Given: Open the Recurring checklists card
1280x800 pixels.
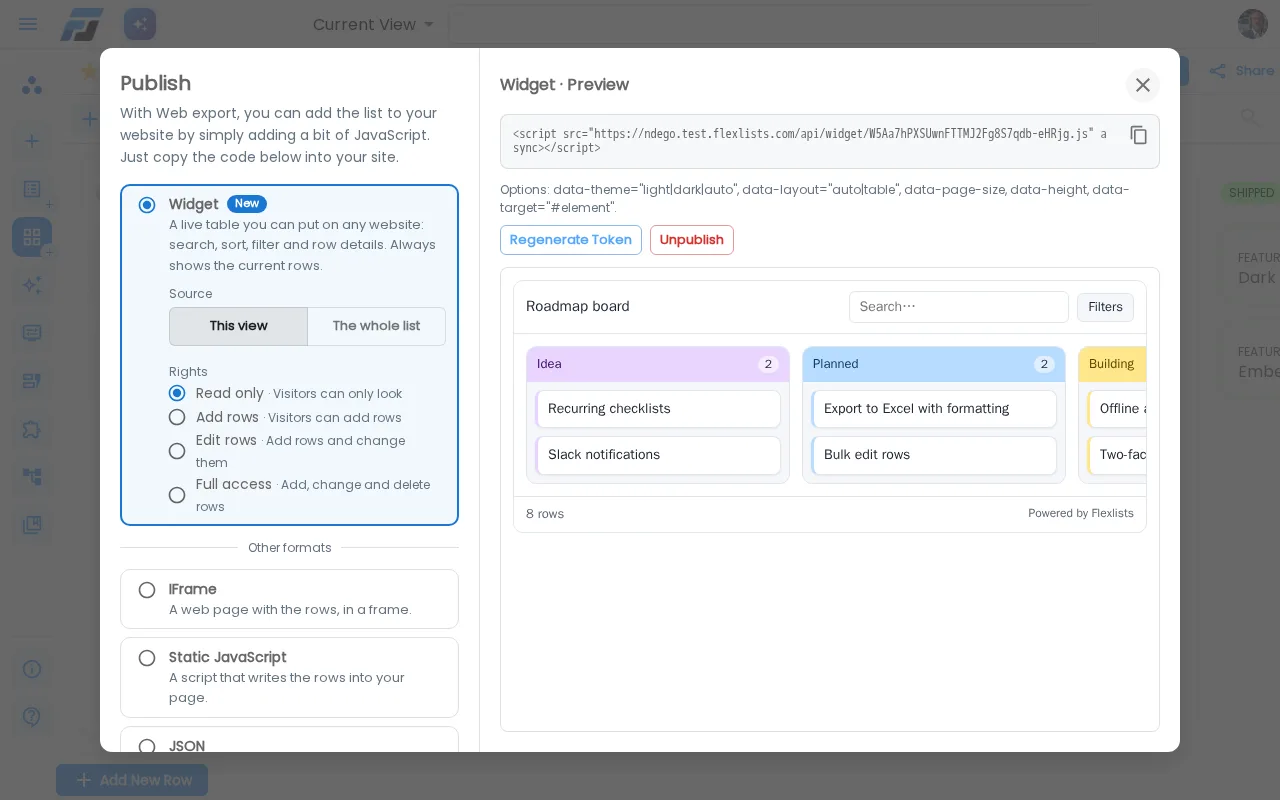Looking at the screenshot, I should click(658, 409).
